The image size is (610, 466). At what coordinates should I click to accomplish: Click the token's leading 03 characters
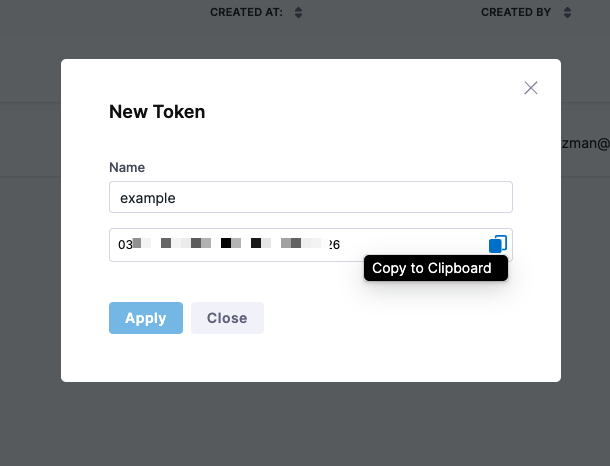[125, 245]
